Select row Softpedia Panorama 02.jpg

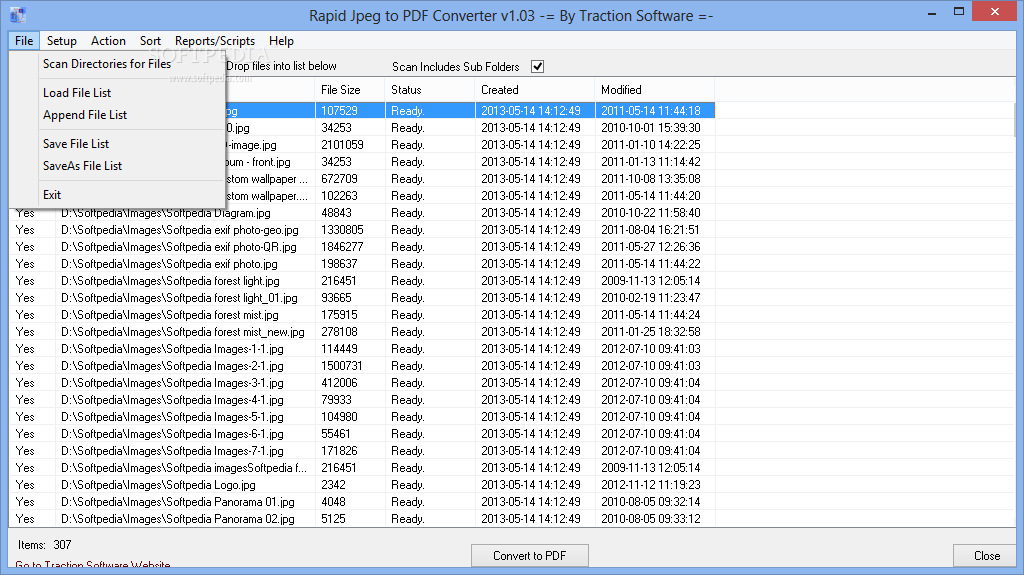(x=362, y=519)
